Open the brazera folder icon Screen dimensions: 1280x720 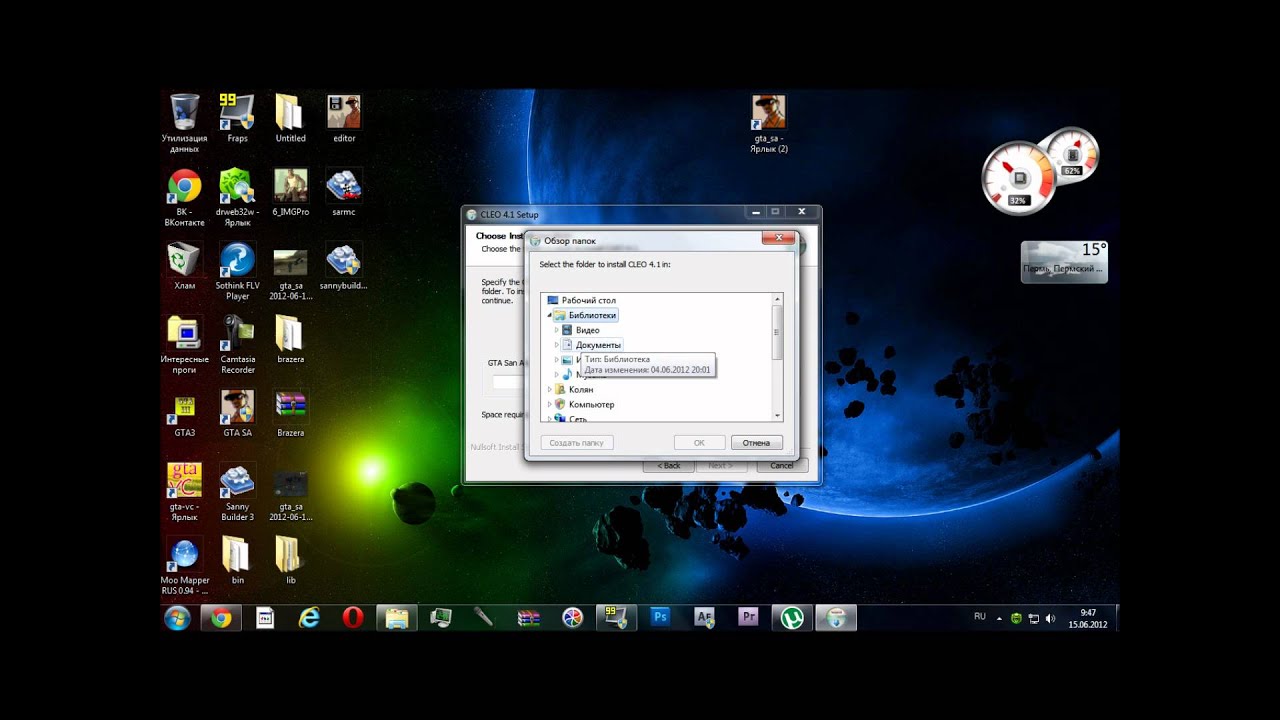[x=290, y=339]
